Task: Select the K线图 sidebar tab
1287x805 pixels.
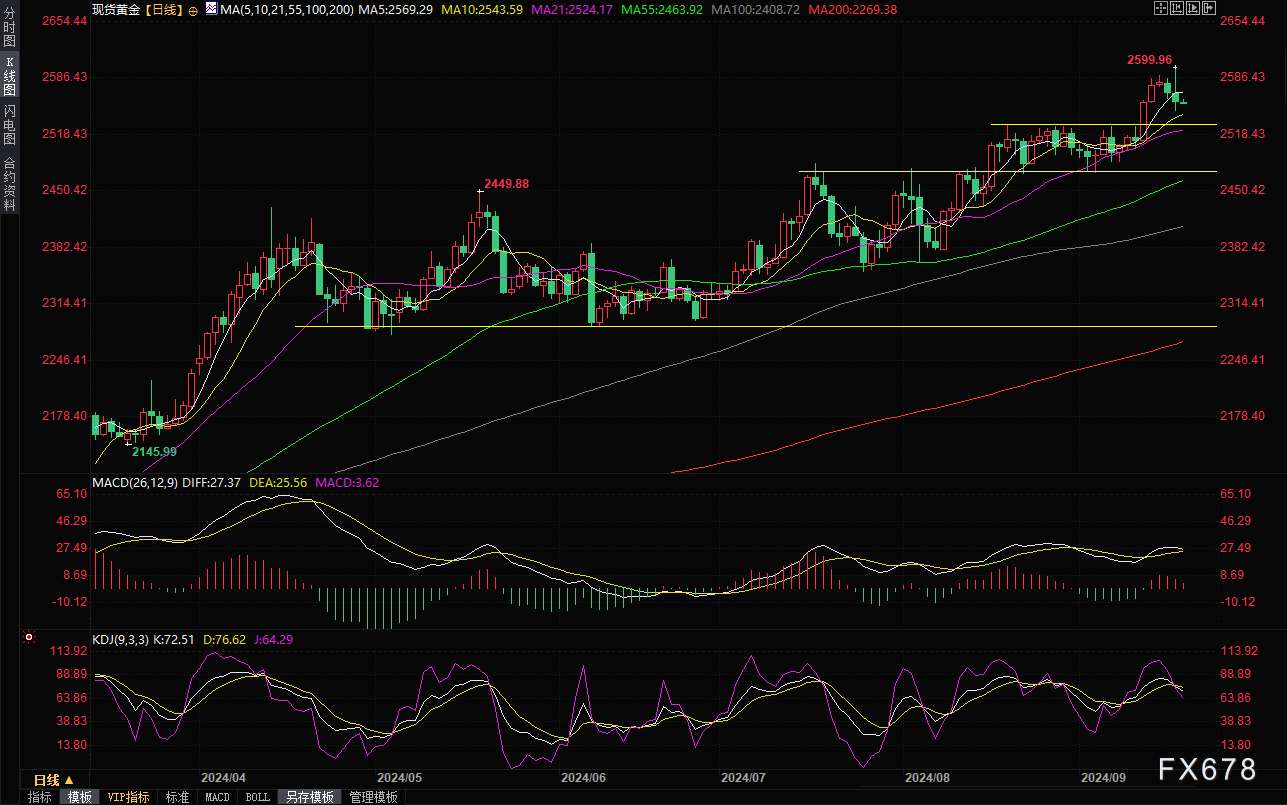Action: (x=9, y=75)
